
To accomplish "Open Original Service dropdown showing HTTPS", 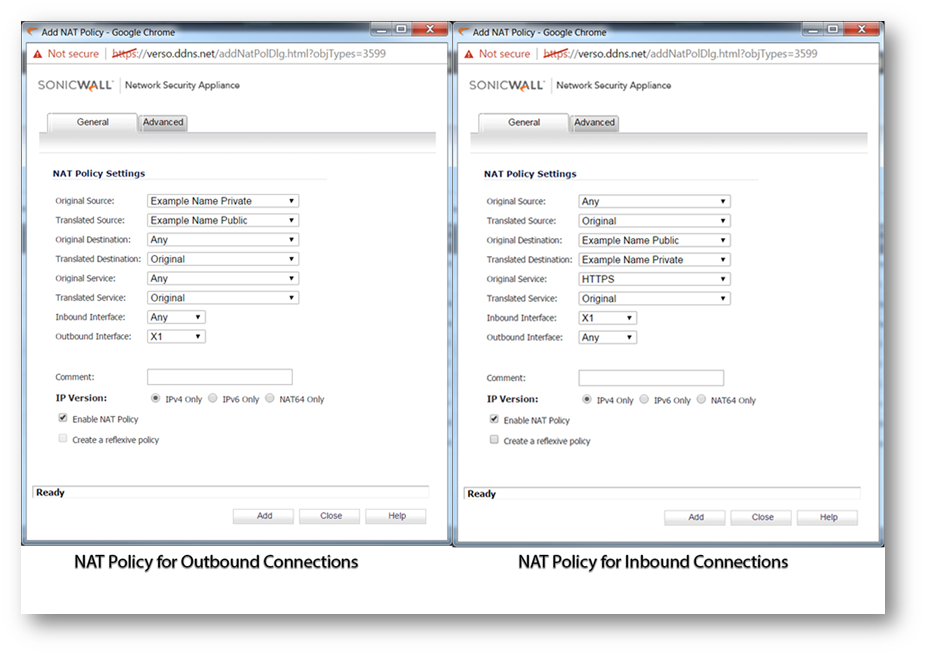I will pyautogui.click(x=654, y=279).
